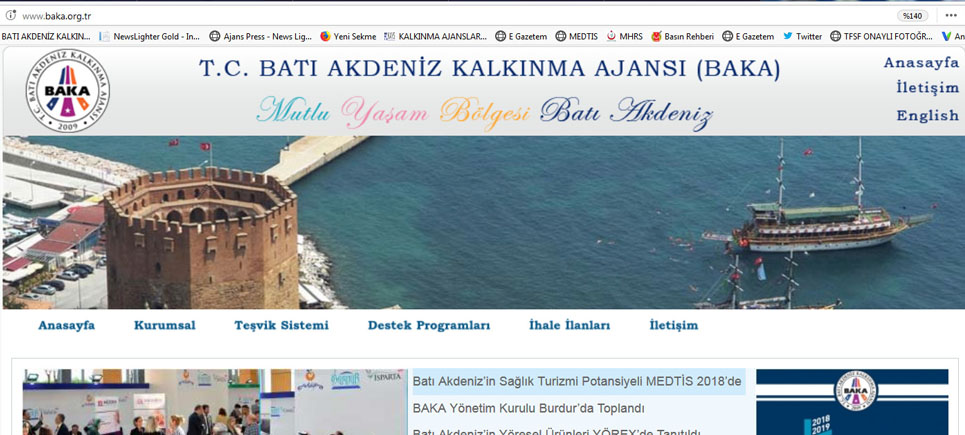Click the %140 zoom level indicator
The width and height of the screenshot is (965, 435).
[x=913, y=15]
